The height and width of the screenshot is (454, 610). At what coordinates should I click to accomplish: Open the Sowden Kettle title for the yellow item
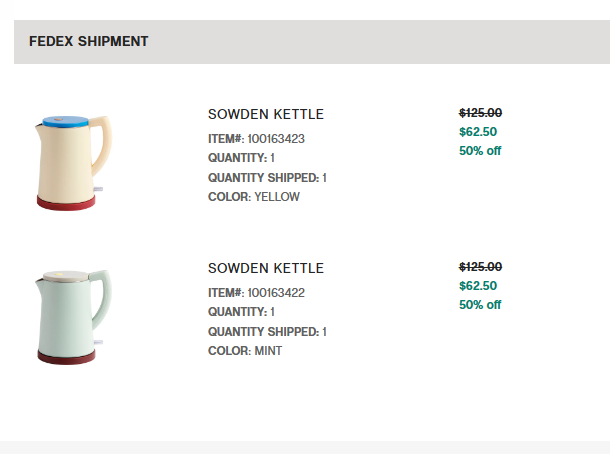point(266,114)
